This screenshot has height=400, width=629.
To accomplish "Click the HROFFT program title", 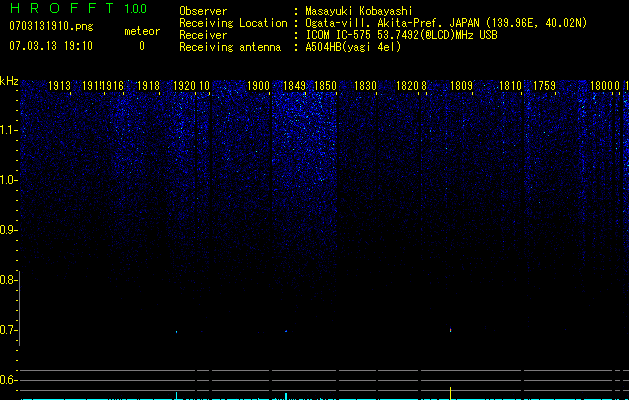I will click(62, 8).
